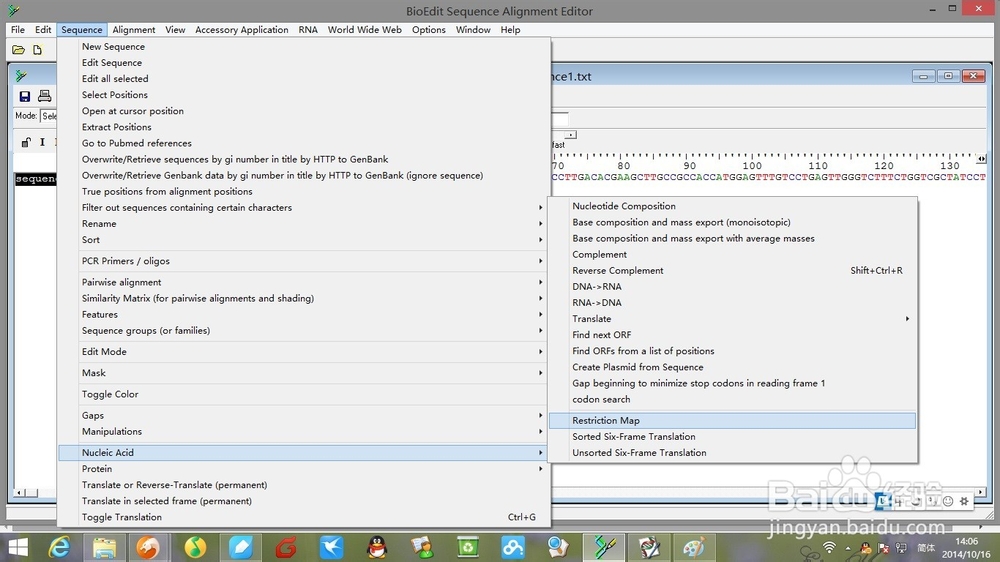Expand the Rename submenu

pyautogui.click(x=304, y=223)
